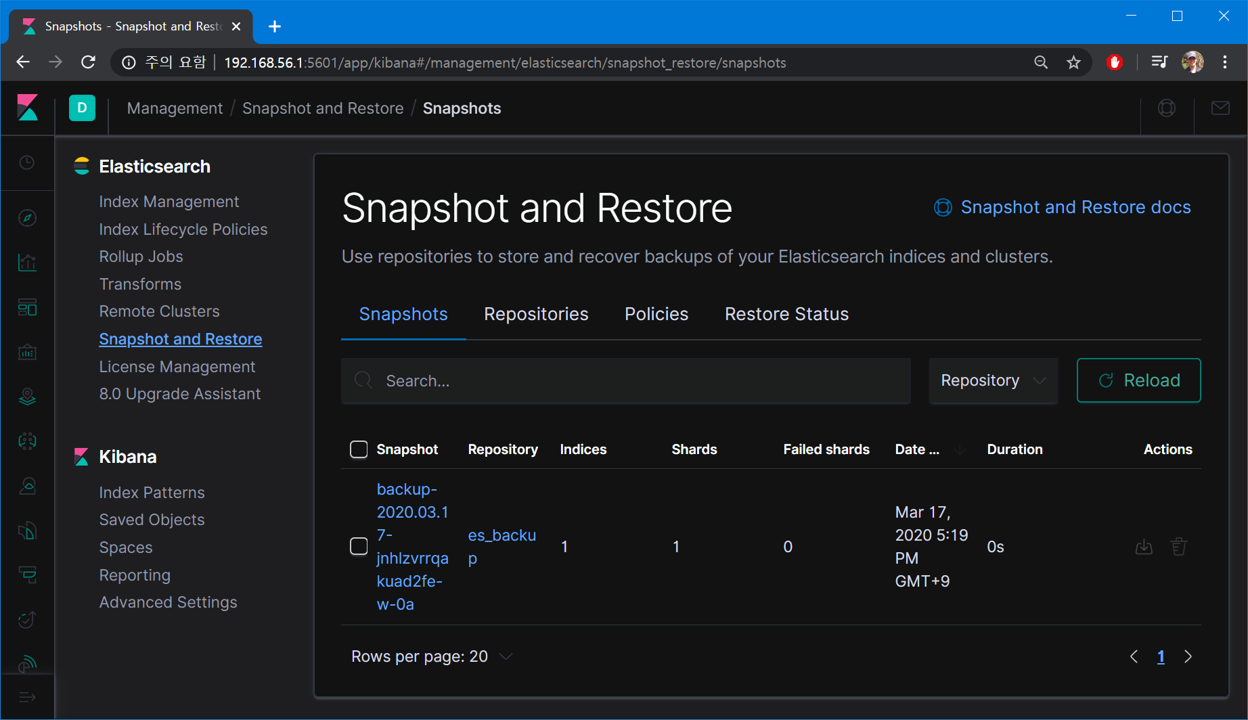This screenshot has height=720, width=1248.
Task: Open Chrome three-dot menu
Action: 1225,62
